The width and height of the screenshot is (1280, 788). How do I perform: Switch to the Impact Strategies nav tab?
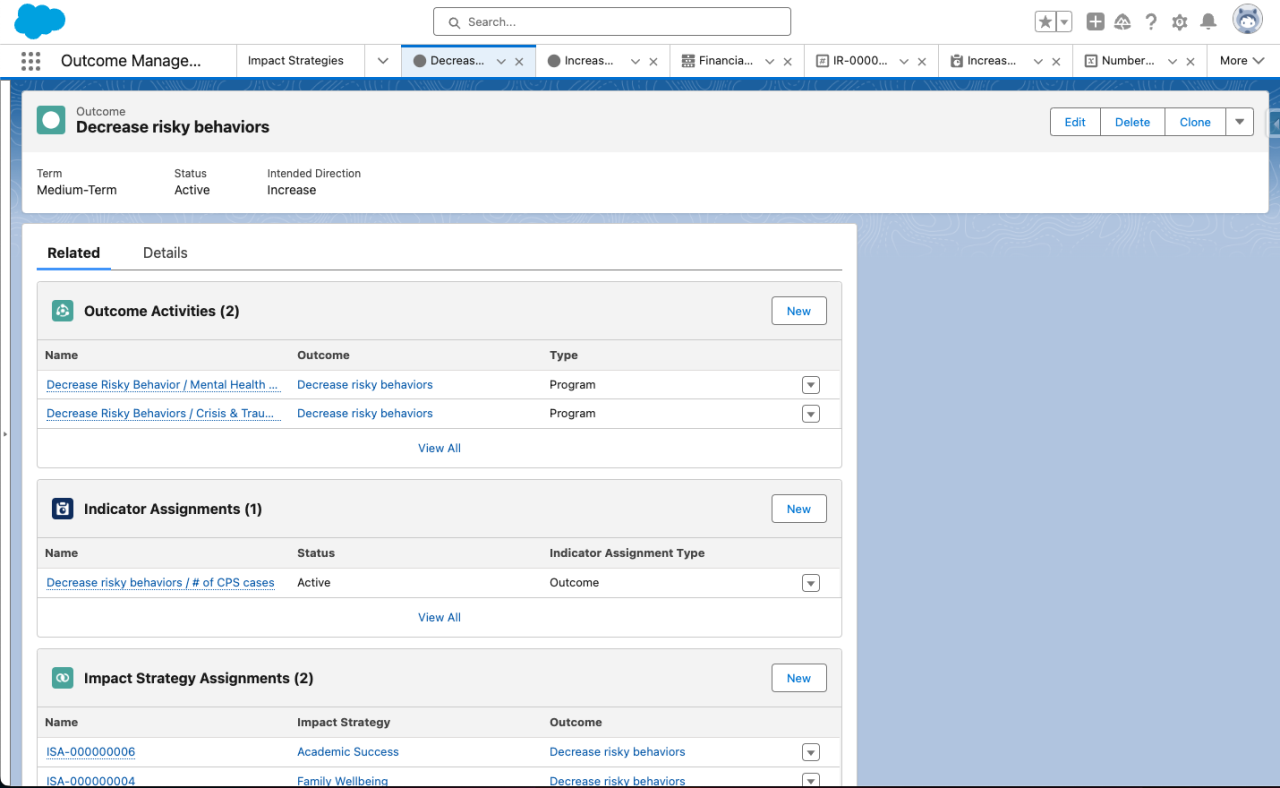click(x=296, y=61)
